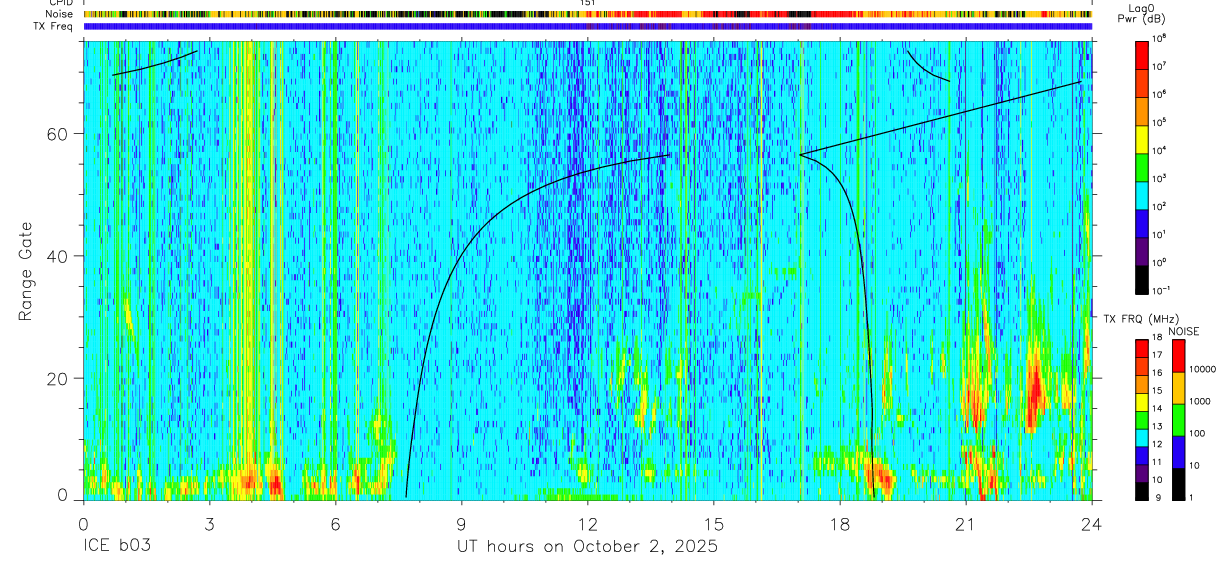Click x-axis tick label 3
The height and width of the screenshot is (567, 1228).
[209, 523]
